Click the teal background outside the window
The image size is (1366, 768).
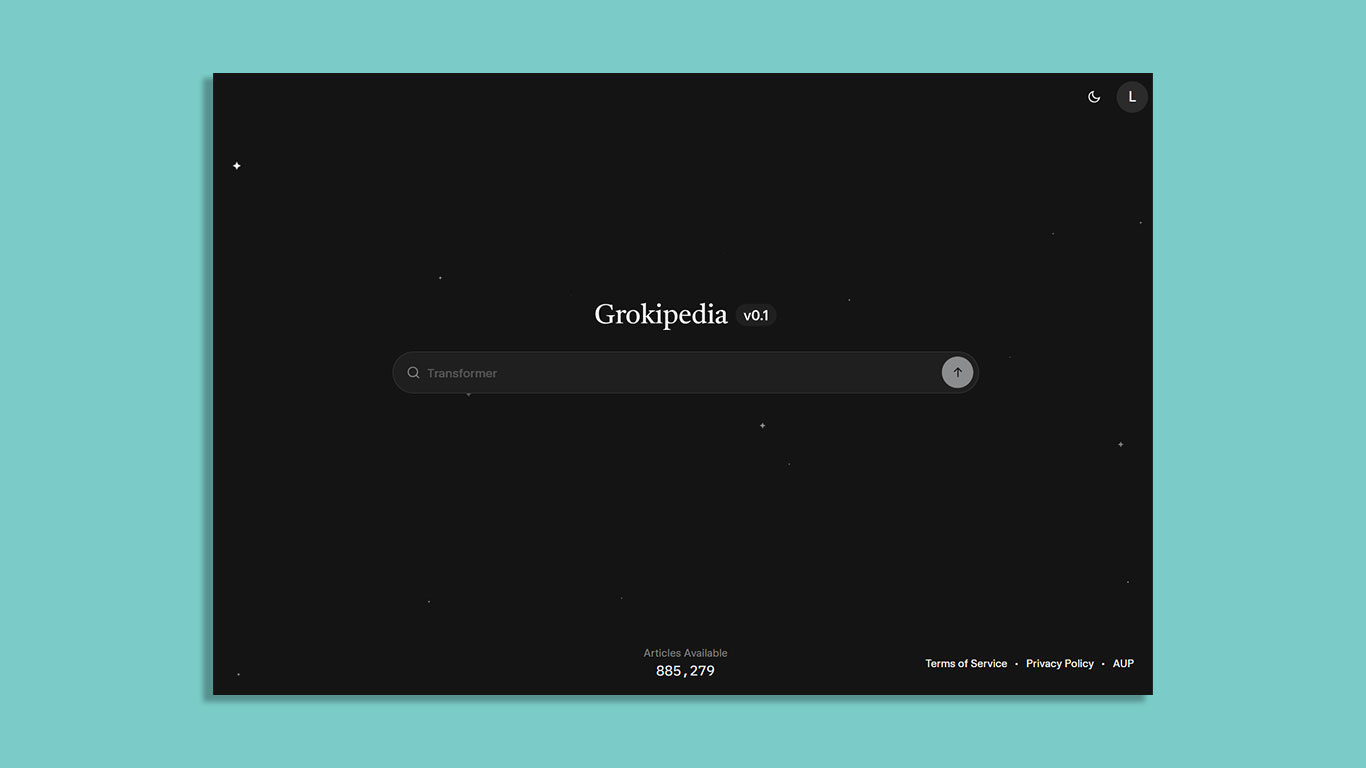(x=100, y=400)
